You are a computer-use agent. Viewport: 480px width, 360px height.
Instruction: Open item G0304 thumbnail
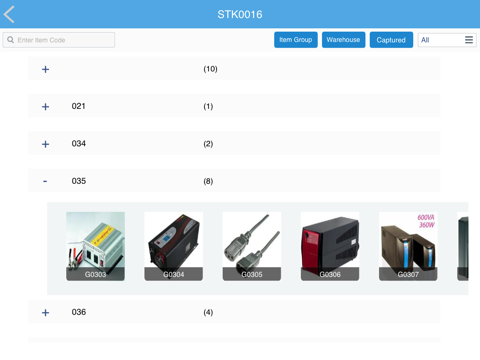(x=174, y=246)
